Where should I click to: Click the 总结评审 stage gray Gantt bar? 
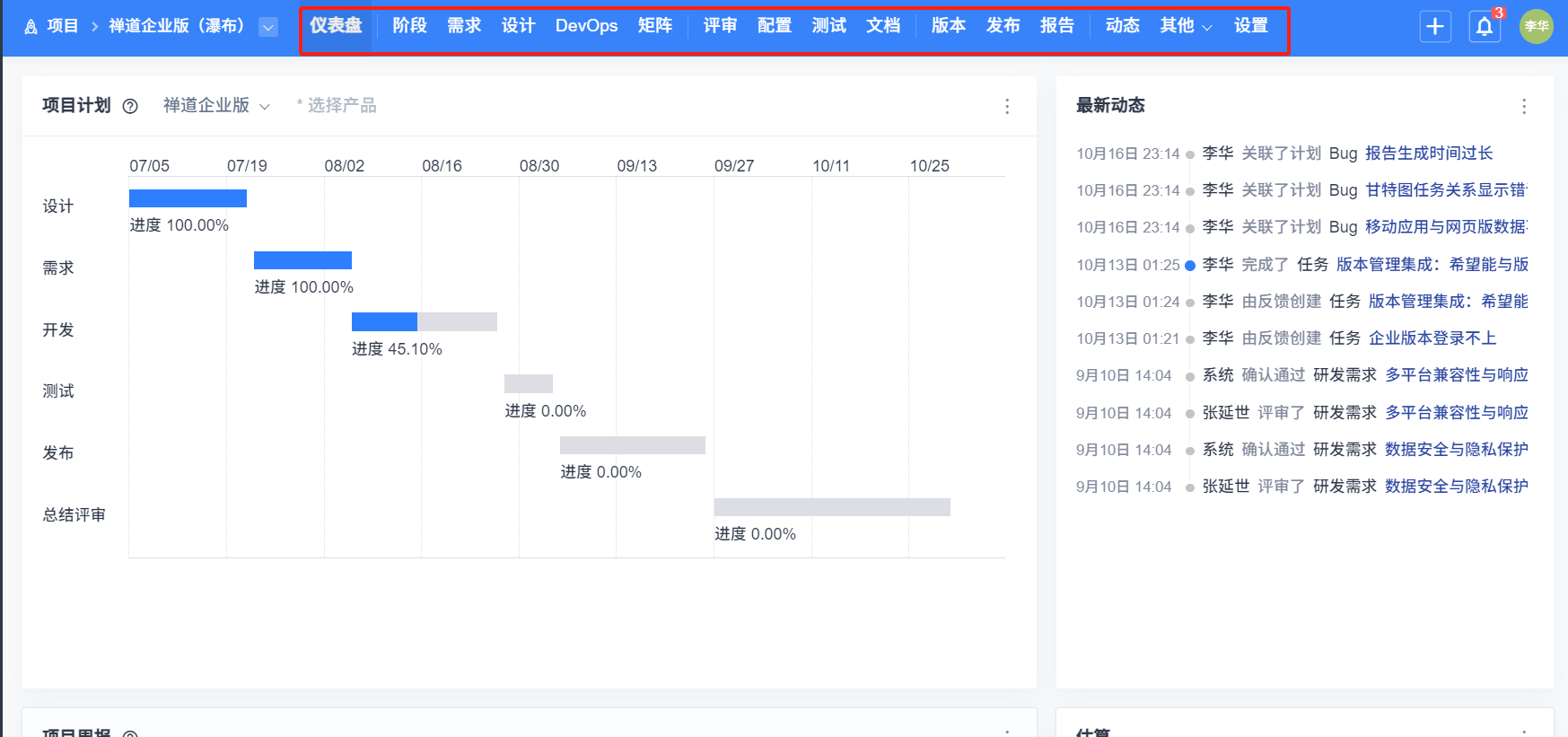pos(832,507)
